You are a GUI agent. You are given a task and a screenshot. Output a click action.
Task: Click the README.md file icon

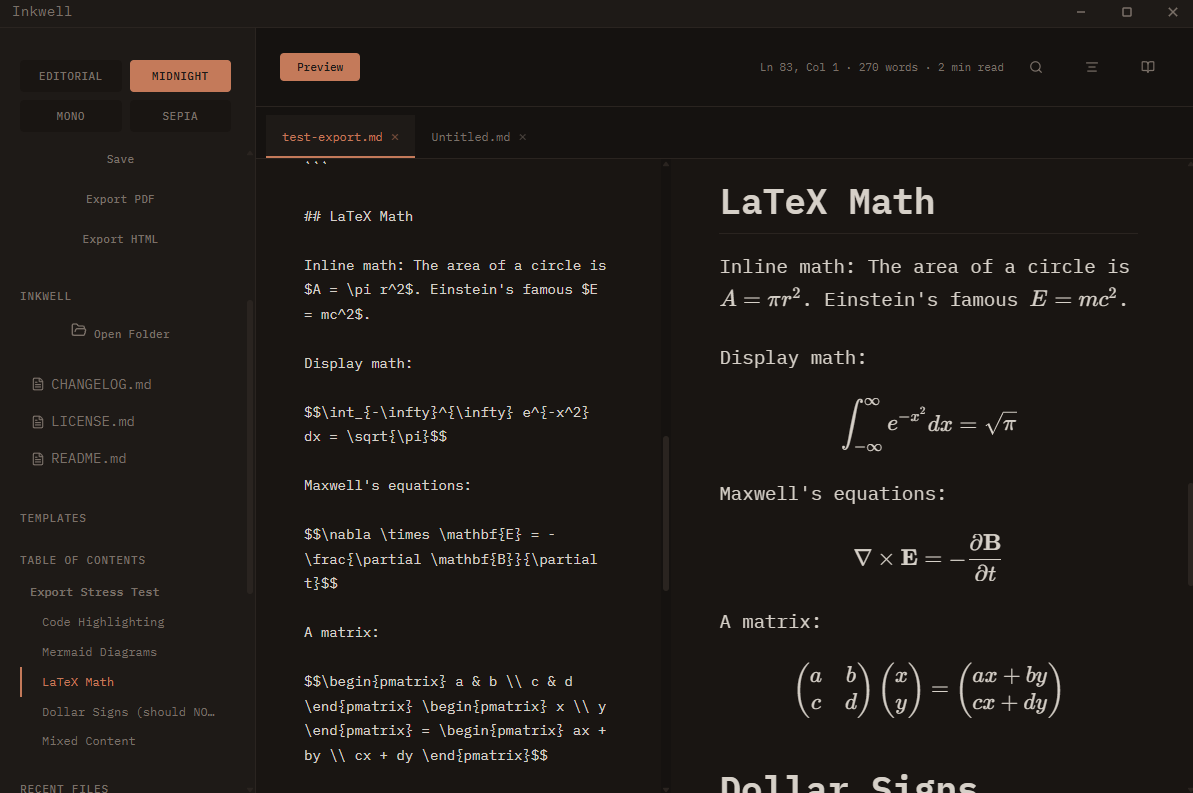pos(37,459)
